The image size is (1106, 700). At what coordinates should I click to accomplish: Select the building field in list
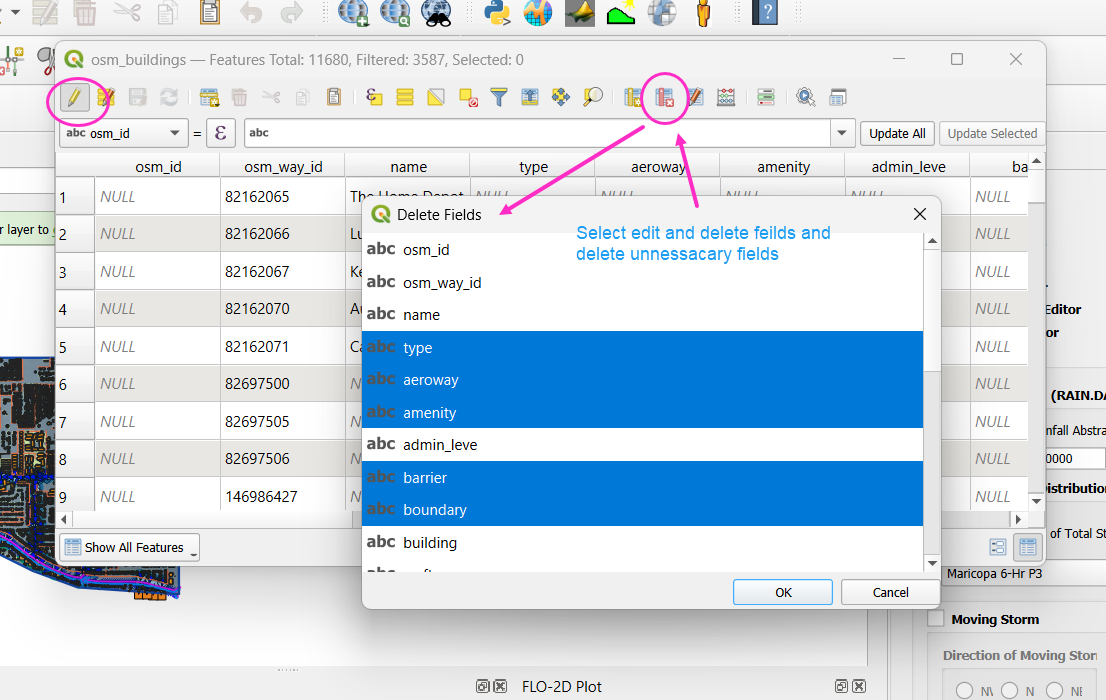coord(430,542)
